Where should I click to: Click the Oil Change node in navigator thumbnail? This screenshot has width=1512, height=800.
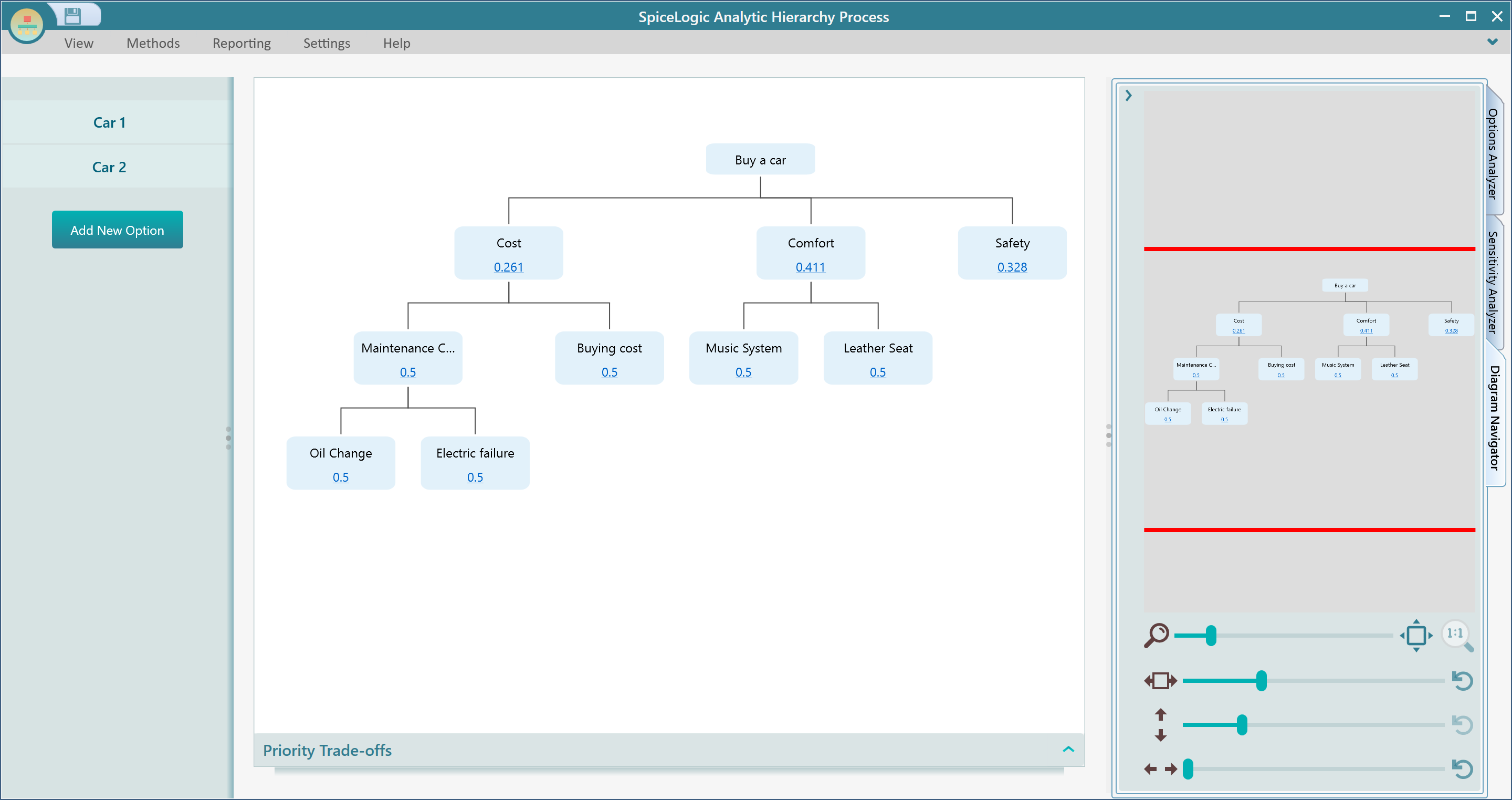click(1168, 413)
